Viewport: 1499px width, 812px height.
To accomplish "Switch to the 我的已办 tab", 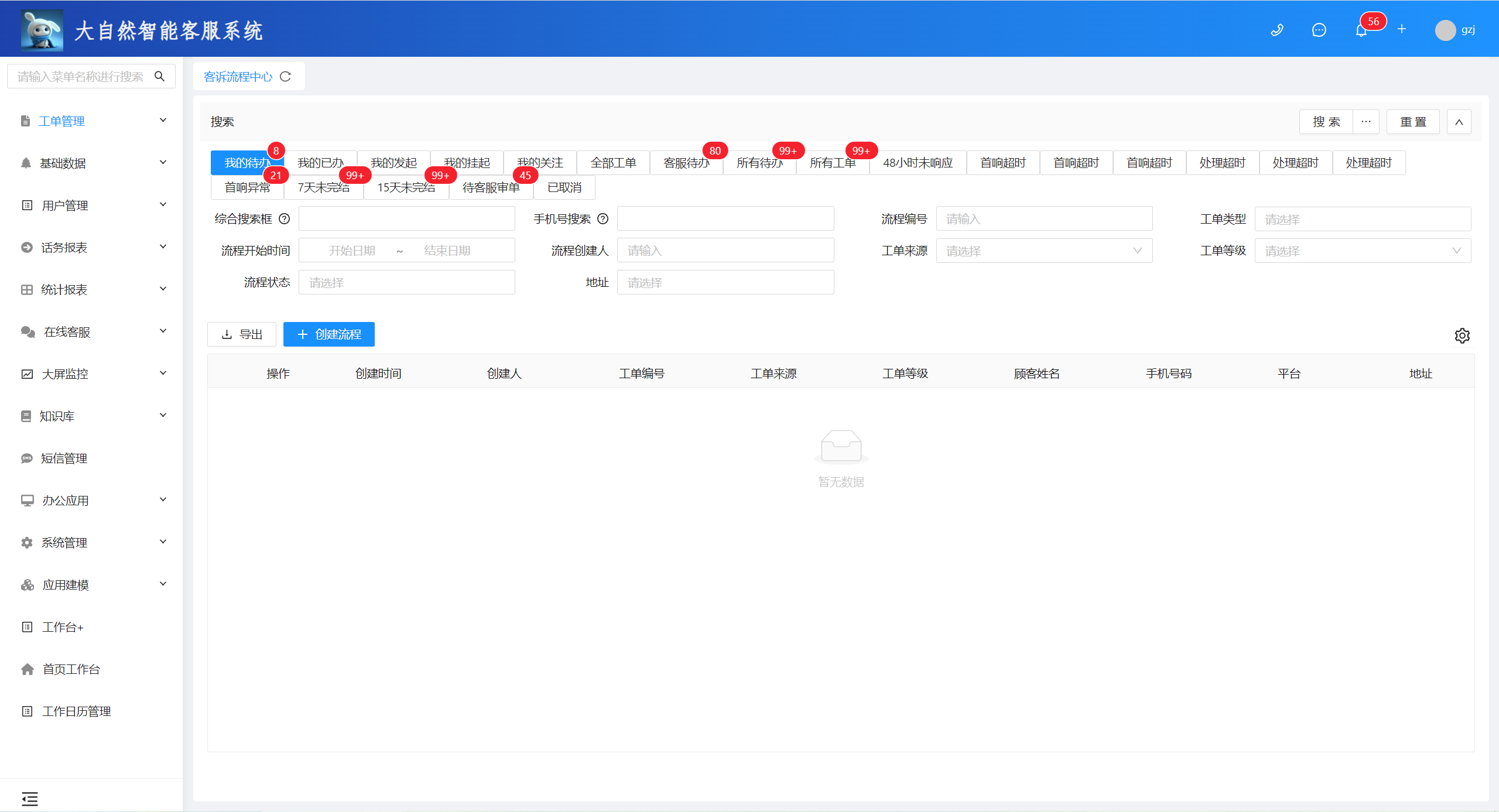I will pos(320,163).
